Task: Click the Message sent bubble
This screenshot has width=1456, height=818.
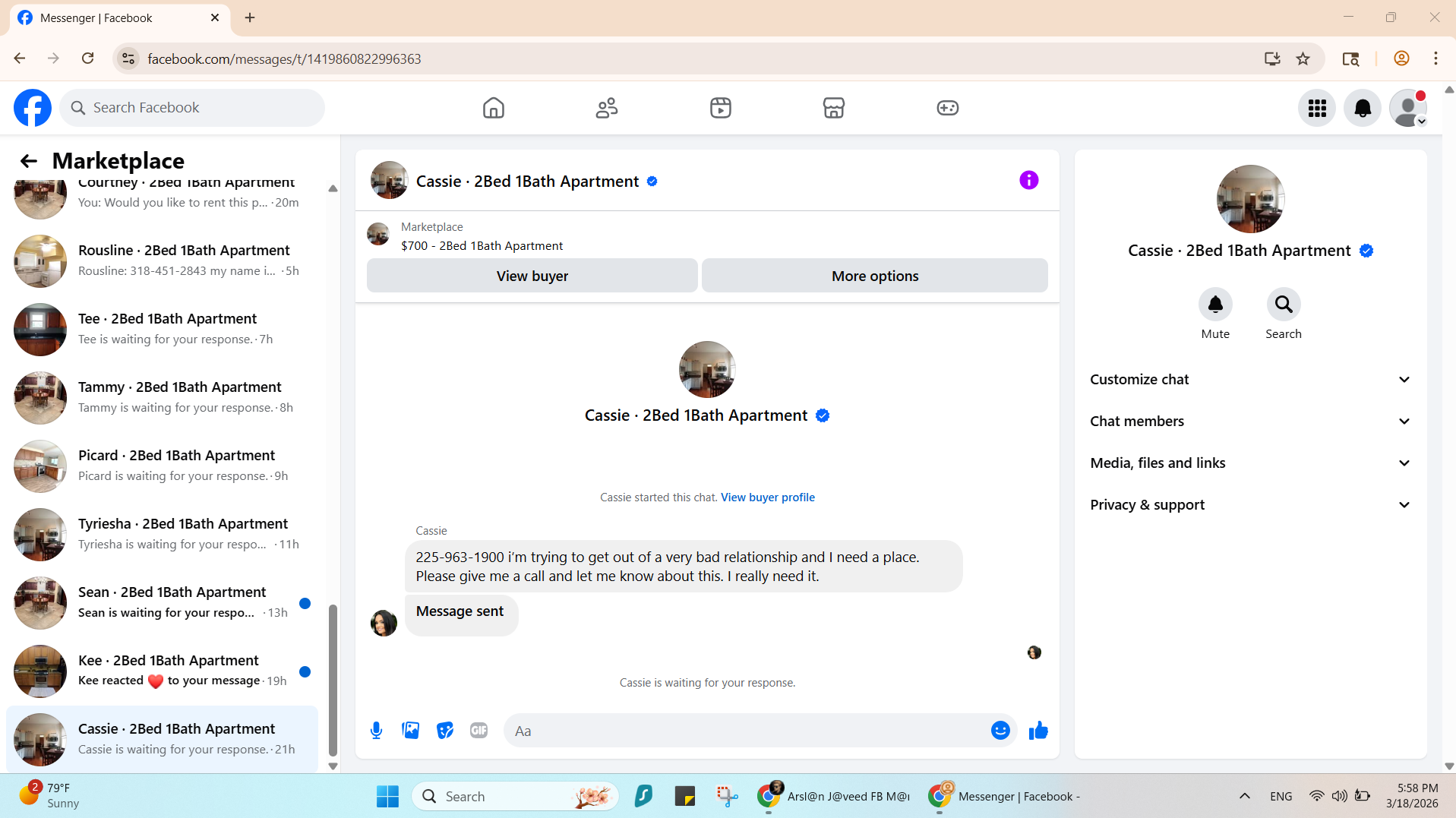Action: [460, 614]
